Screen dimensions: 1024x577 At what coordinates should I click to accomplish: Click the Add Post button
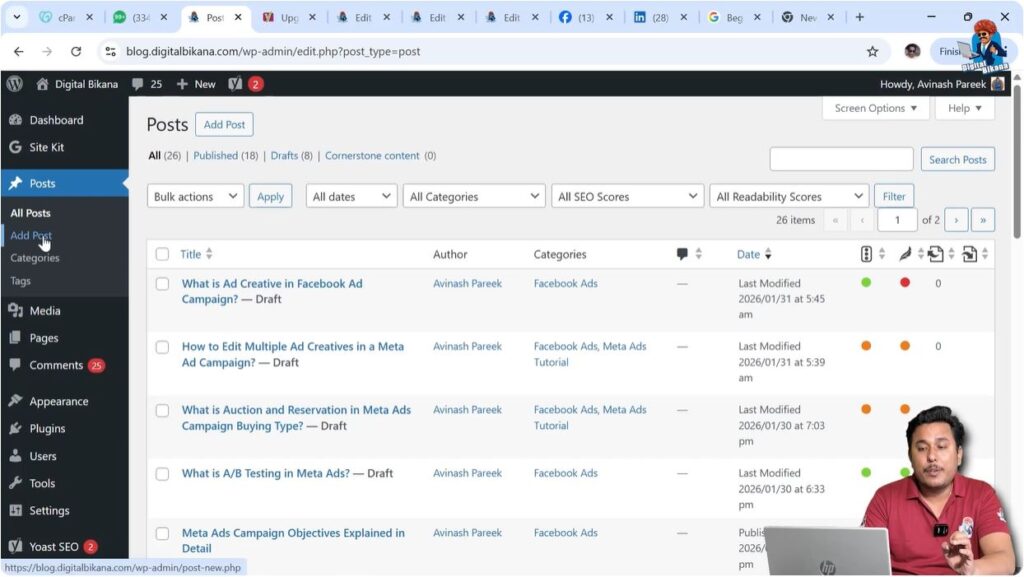(224, 124)
